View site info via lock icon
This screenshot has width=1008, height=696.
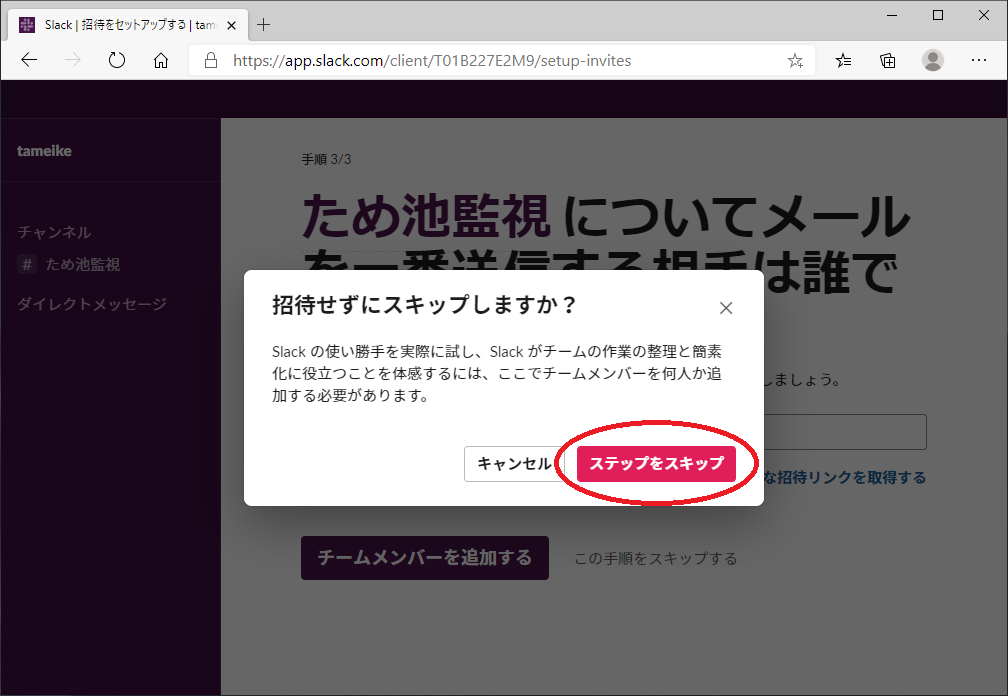(211, 61)
